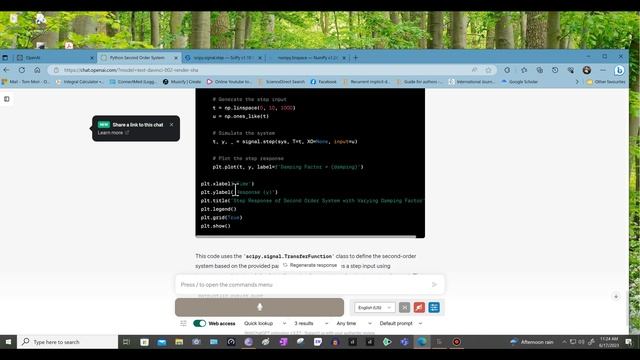640x360 pixels.
Task: Open the Facebook bookmark
Action: 324,82
